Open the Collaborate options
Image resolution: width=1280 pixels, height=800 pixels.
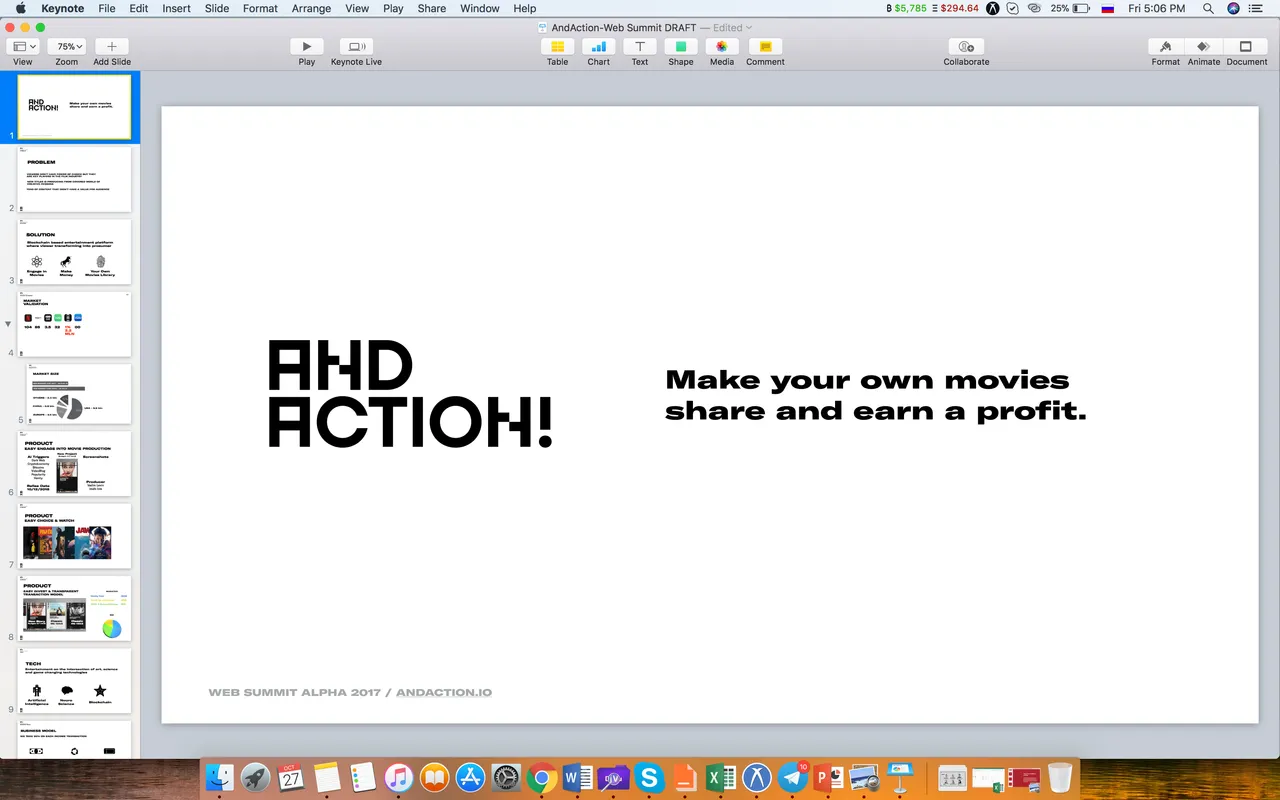(x=966, y=46)
